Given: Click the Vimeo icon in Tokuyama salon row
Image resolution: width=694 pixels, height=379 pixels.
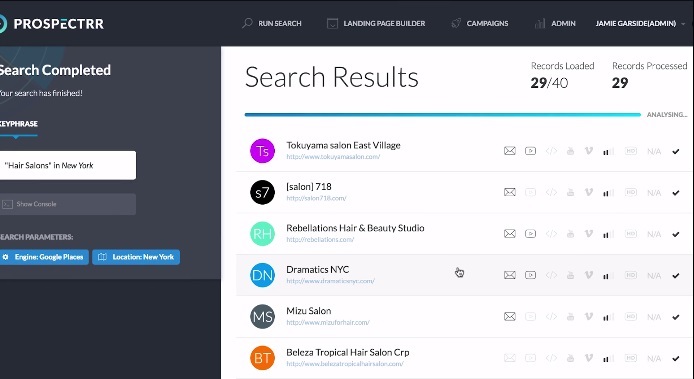Looking at the screenshot, I should (x=589, y=151).
